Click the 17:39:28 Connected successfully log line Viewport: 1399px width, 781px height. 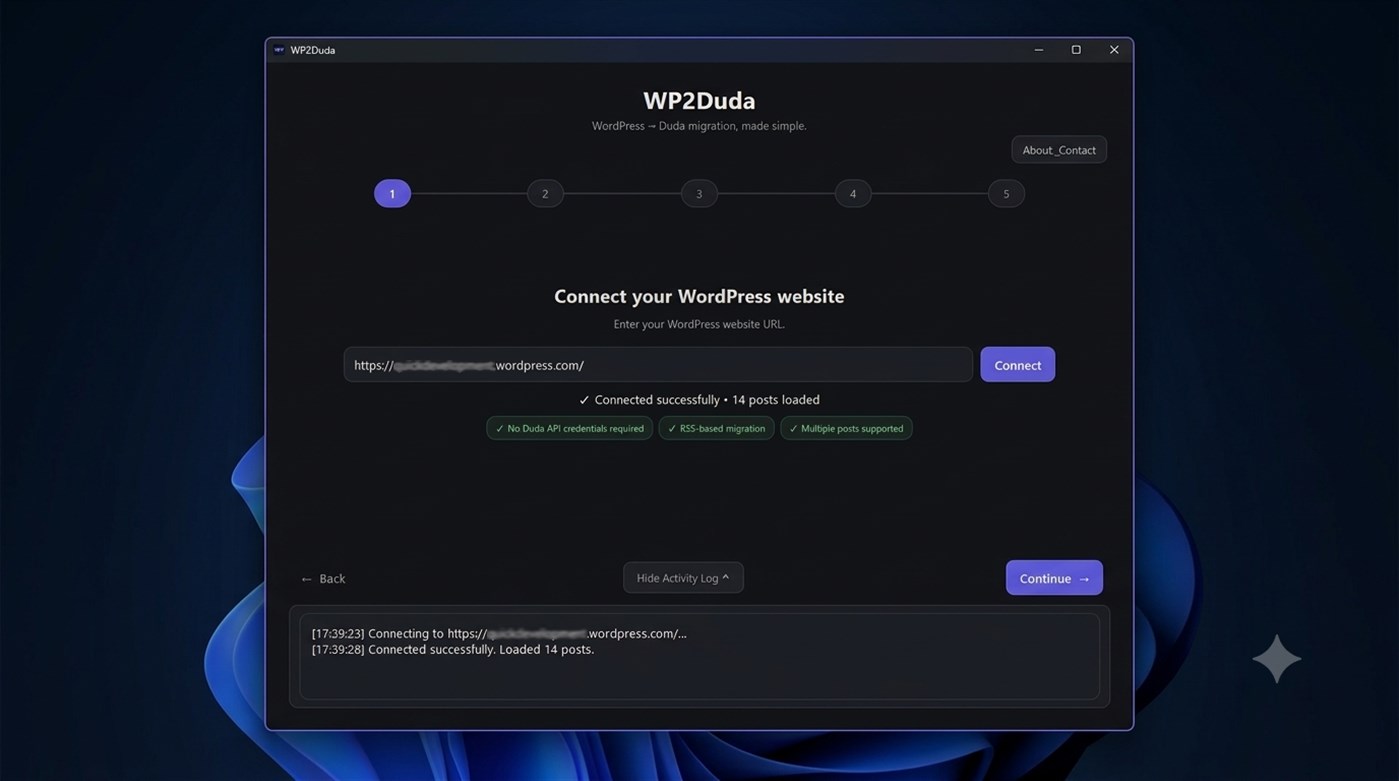(x=453, y=649)
